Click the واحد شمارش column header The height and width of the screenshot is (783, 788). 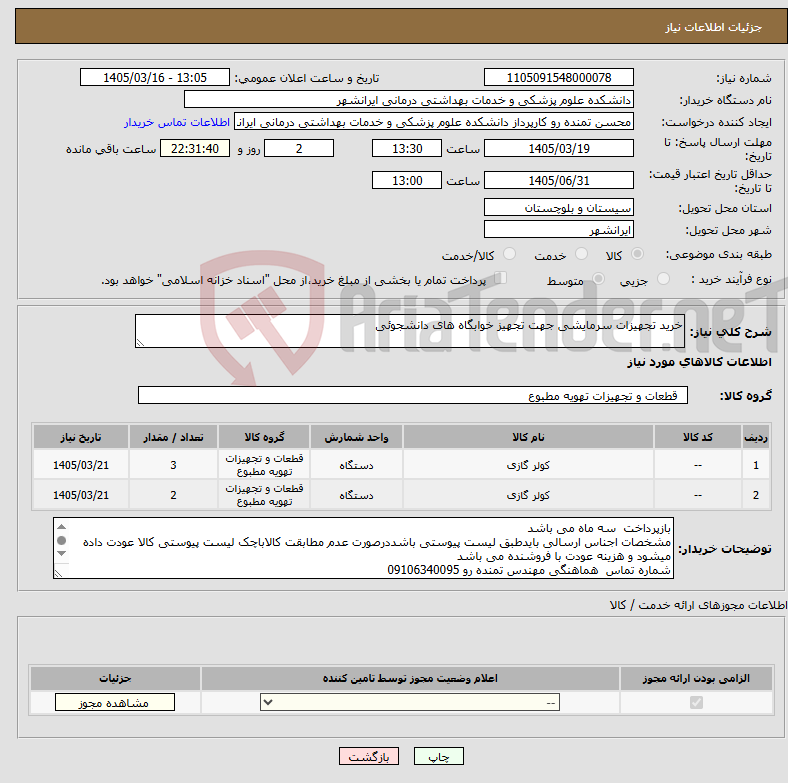pos(356,437)
